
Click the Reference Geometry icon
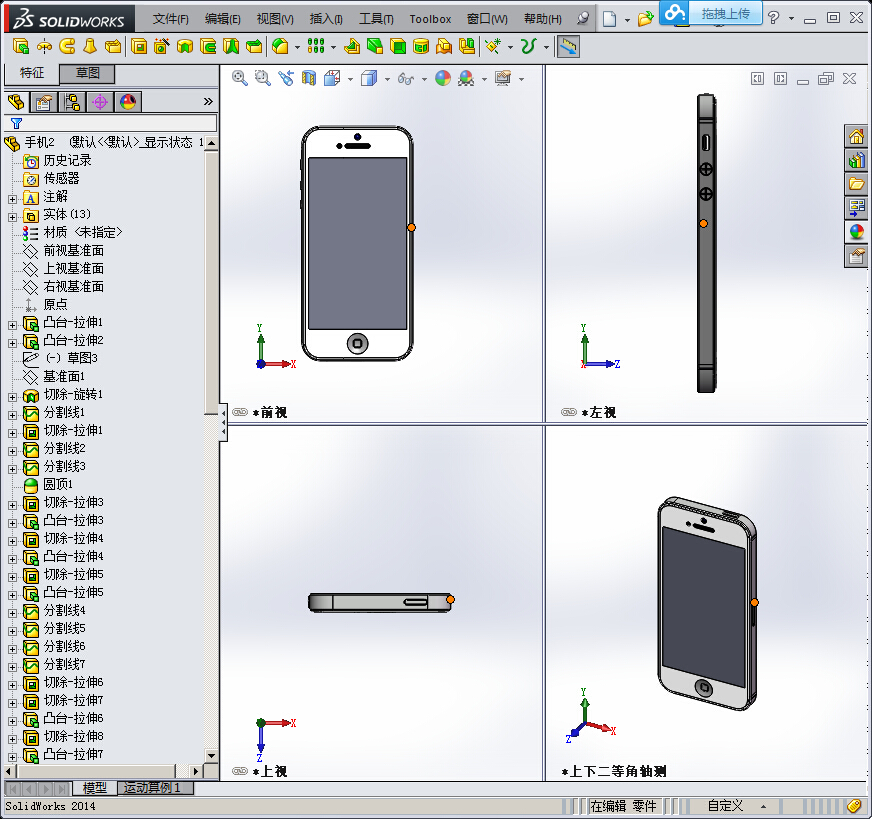(x=493, y=47)
